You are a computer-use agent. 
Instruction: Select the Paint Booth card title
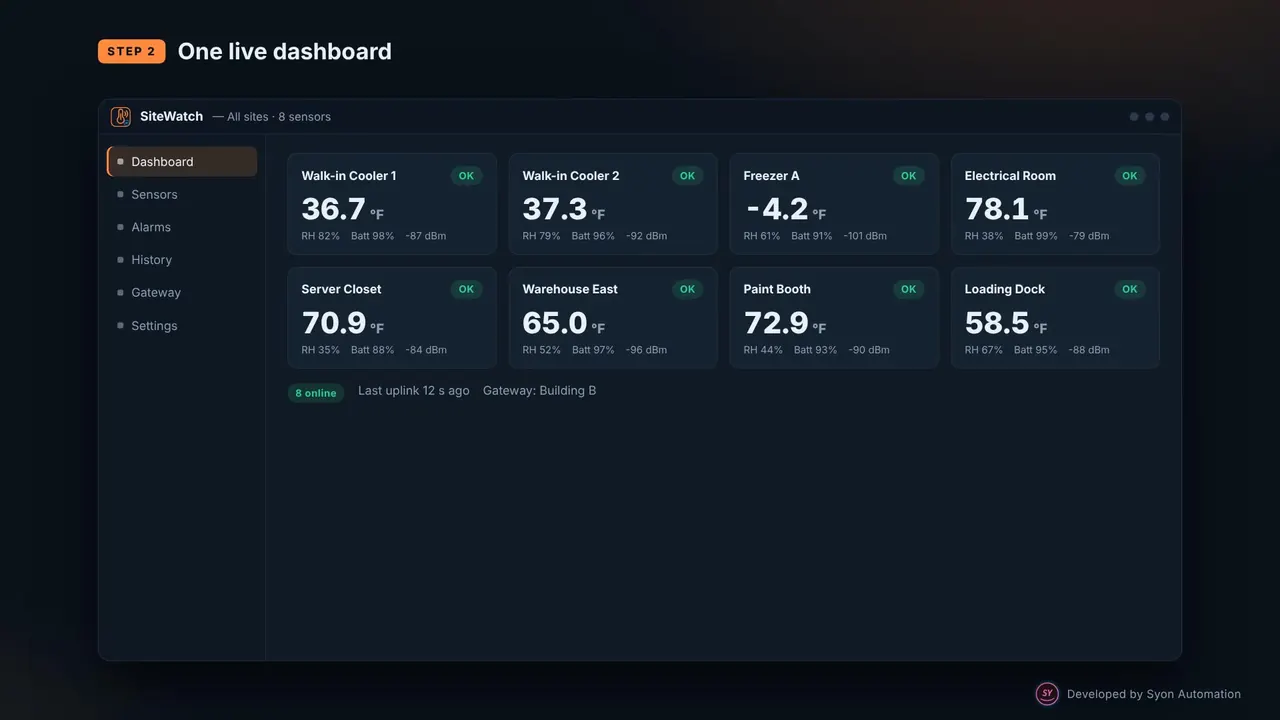coord(777,289)
